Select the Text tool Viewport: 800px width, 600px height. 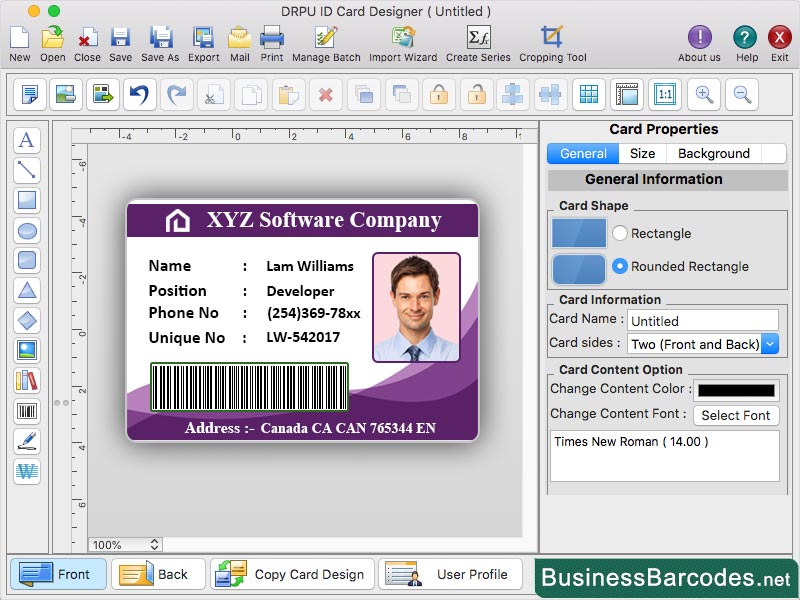pos(27,141)
